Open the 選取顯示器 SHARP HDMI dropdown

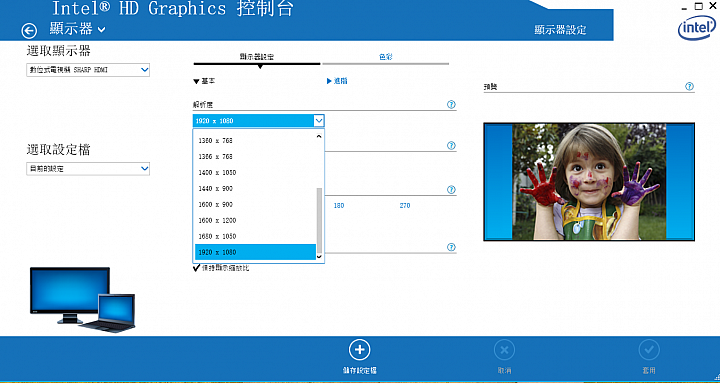88,70
